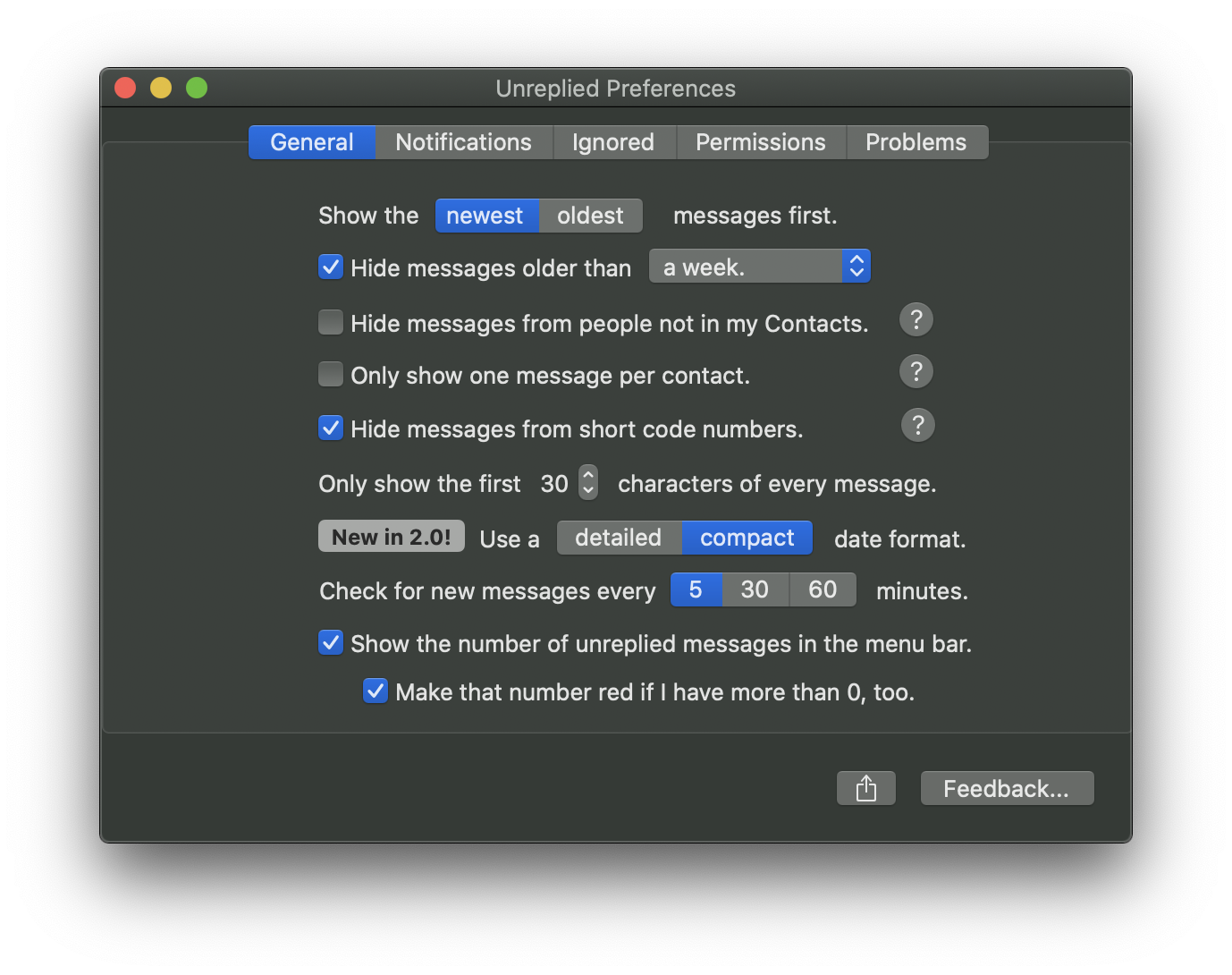Viewport: 1232px width, 975px height.
Task: Uncheck "Hide messages older than"
Action: pyautogui.click(x=330, y=267)
